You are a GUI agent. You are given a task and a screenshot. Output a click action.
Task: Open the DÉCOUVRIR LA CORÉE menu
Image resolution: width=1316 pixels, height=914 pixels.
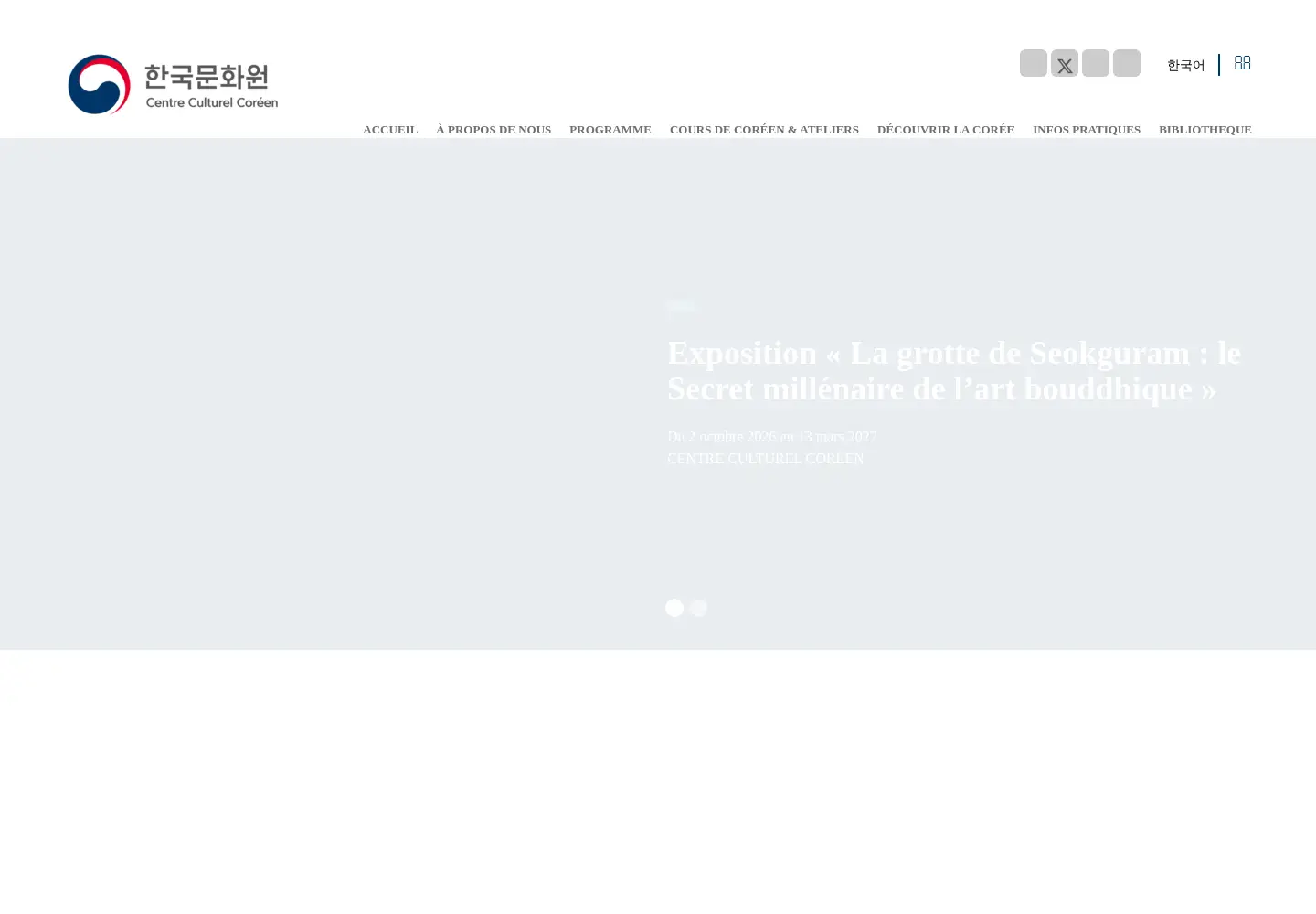pos(946,130)
